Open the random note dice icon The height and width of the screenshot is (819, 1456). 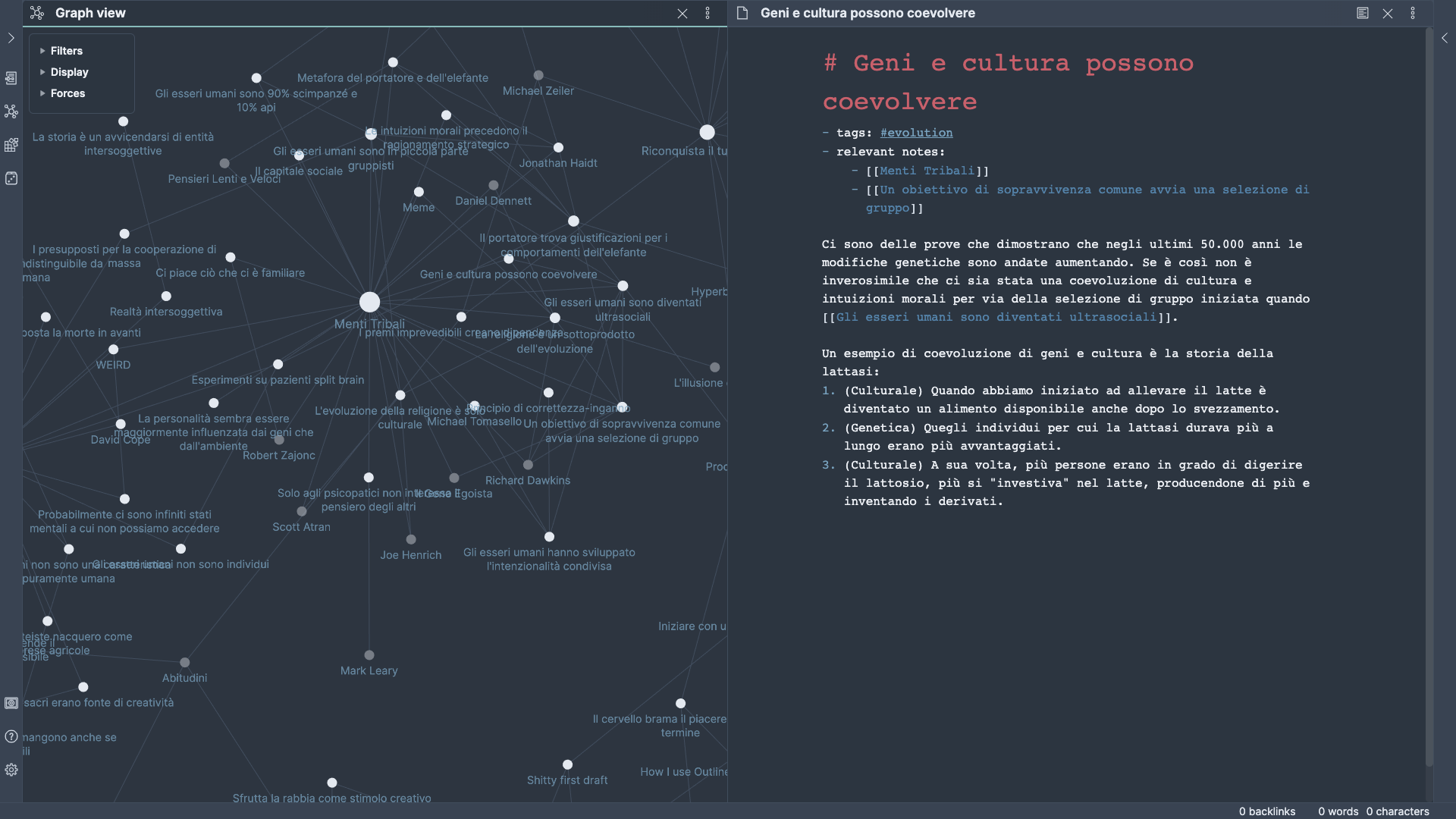tap(11, 178)
